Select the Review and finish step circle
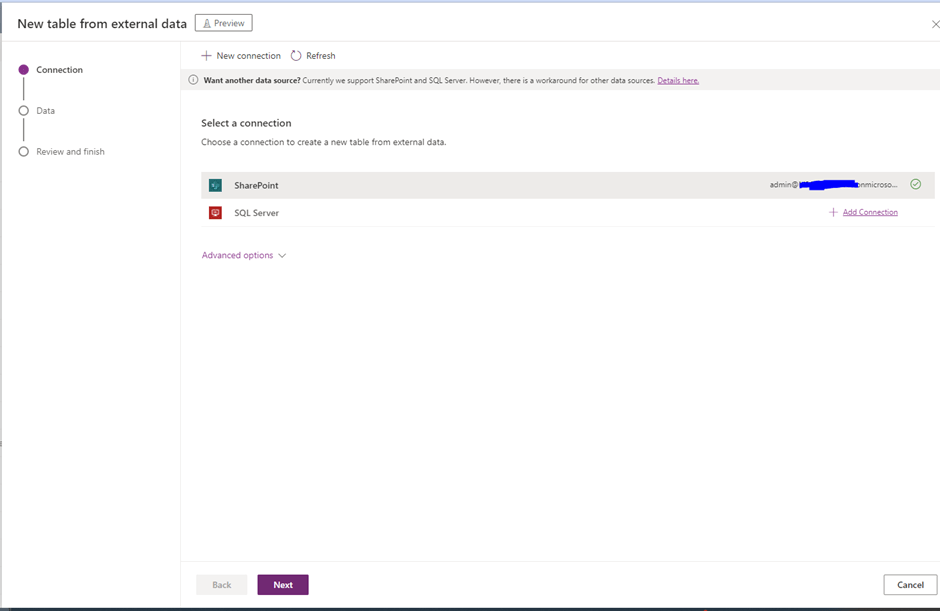 pyautogui.click(x=23, y=152)
